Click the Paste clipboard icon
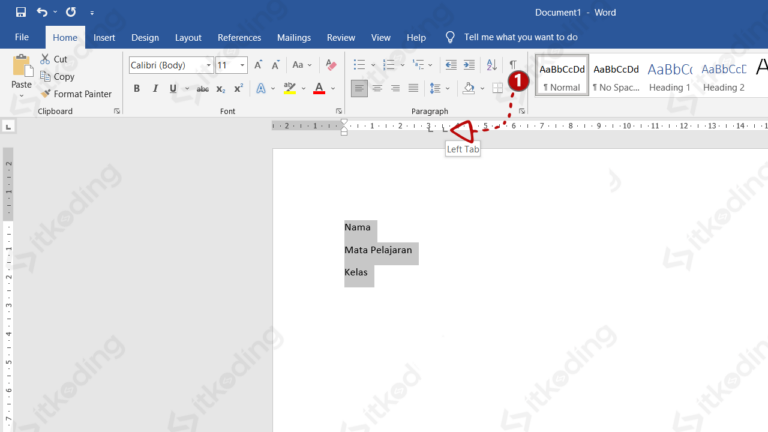768x432 pixels. tap(22, 66)
